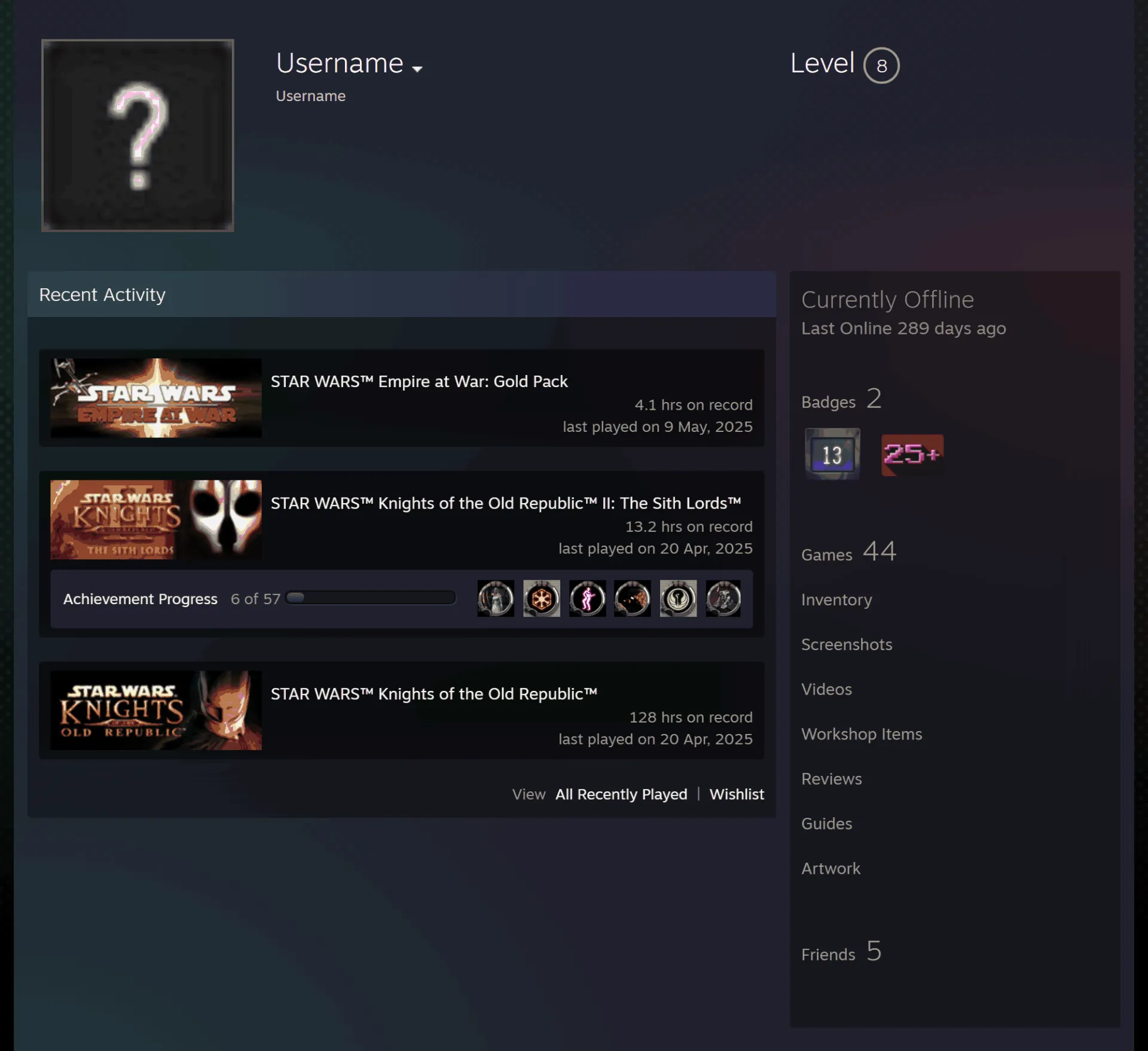The image size is (1148, 1051).
Task: Click the Achievement Progress label
Action: (141, 599)
